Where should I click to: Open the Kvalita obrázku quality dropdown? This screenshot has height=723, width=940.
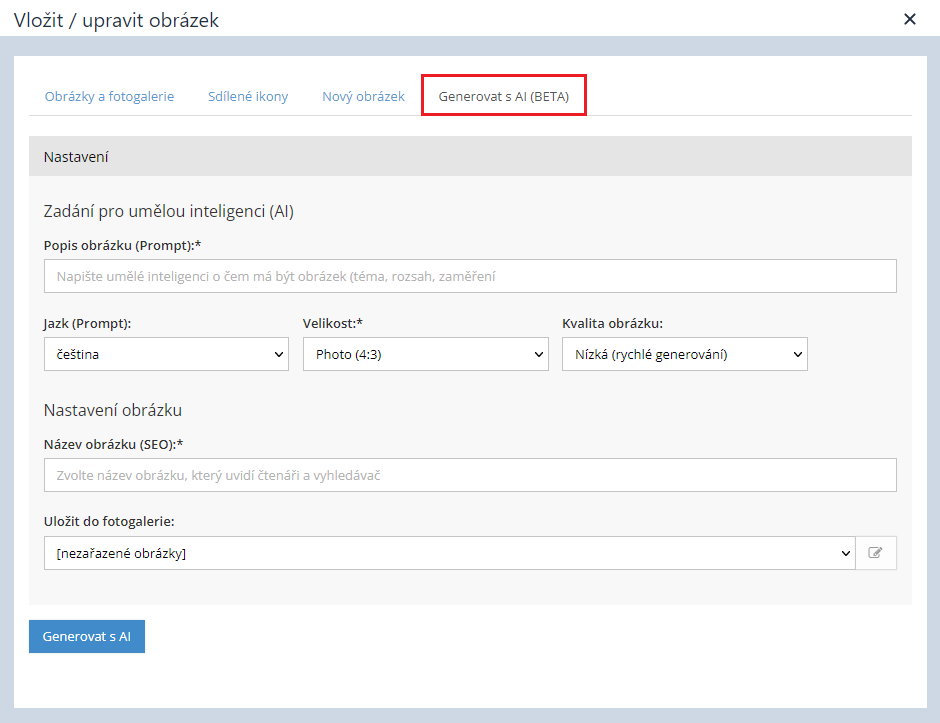pyautogui.click(x=684, y=354)
